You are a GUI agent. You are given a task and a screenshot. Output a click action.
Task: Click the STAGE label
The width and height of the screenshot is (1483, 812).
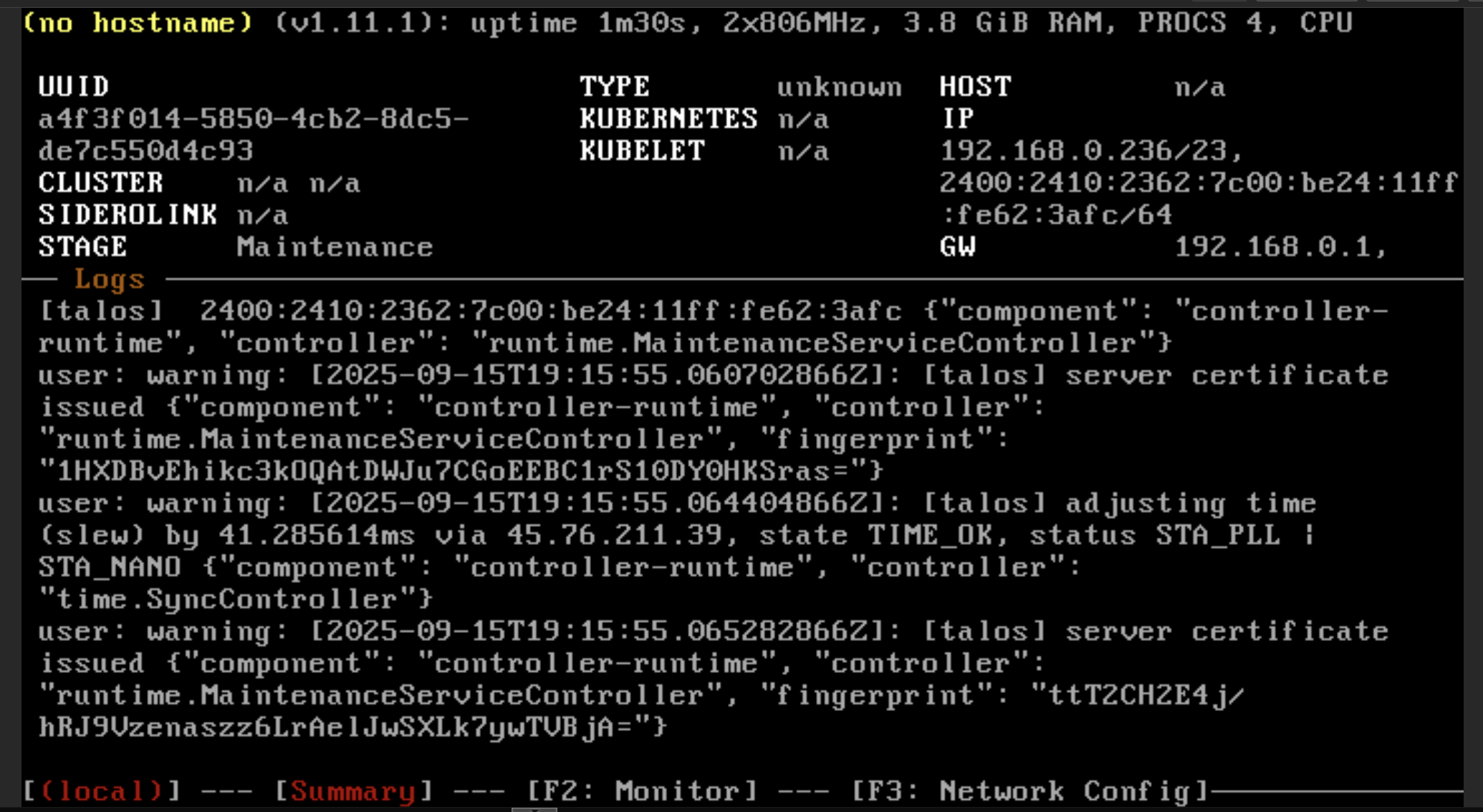[82, 247]
